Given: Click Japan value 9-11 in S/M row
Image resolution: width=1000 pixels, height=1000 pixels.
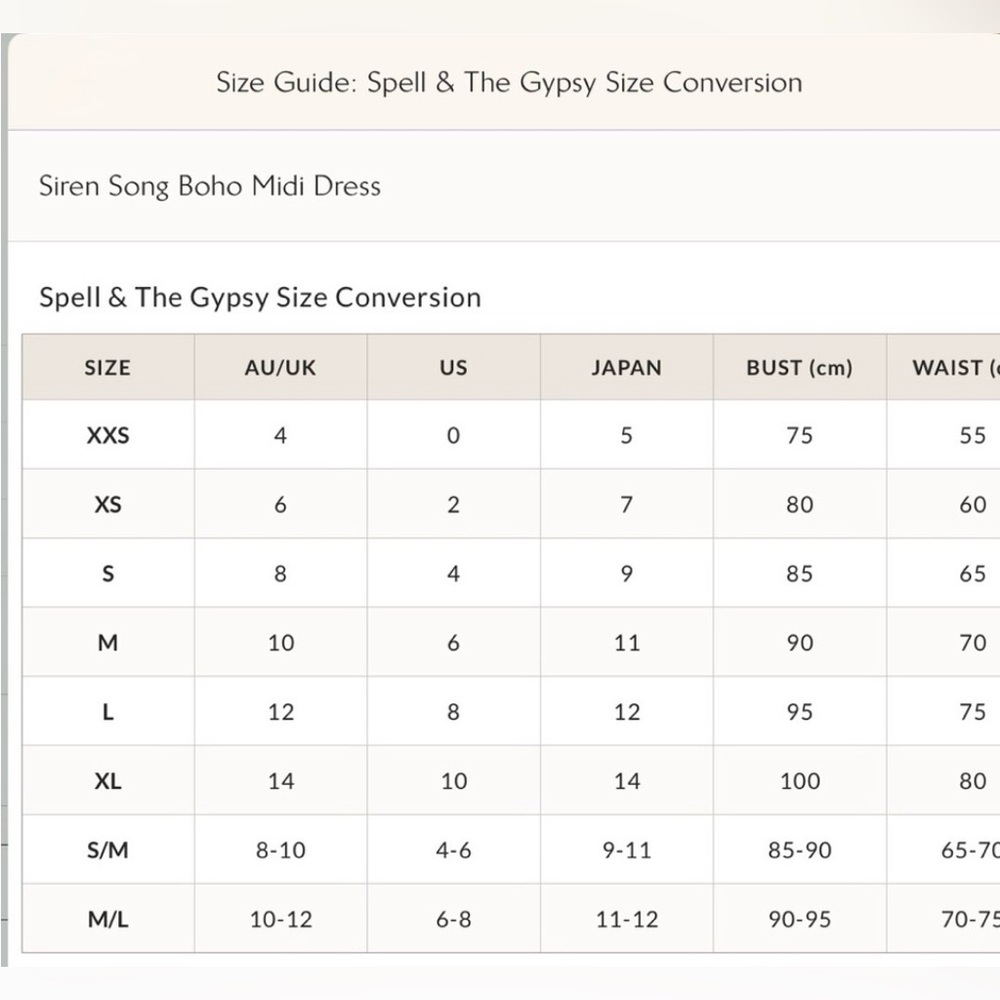Looking at the screenshot, I should tap(627, 850).
